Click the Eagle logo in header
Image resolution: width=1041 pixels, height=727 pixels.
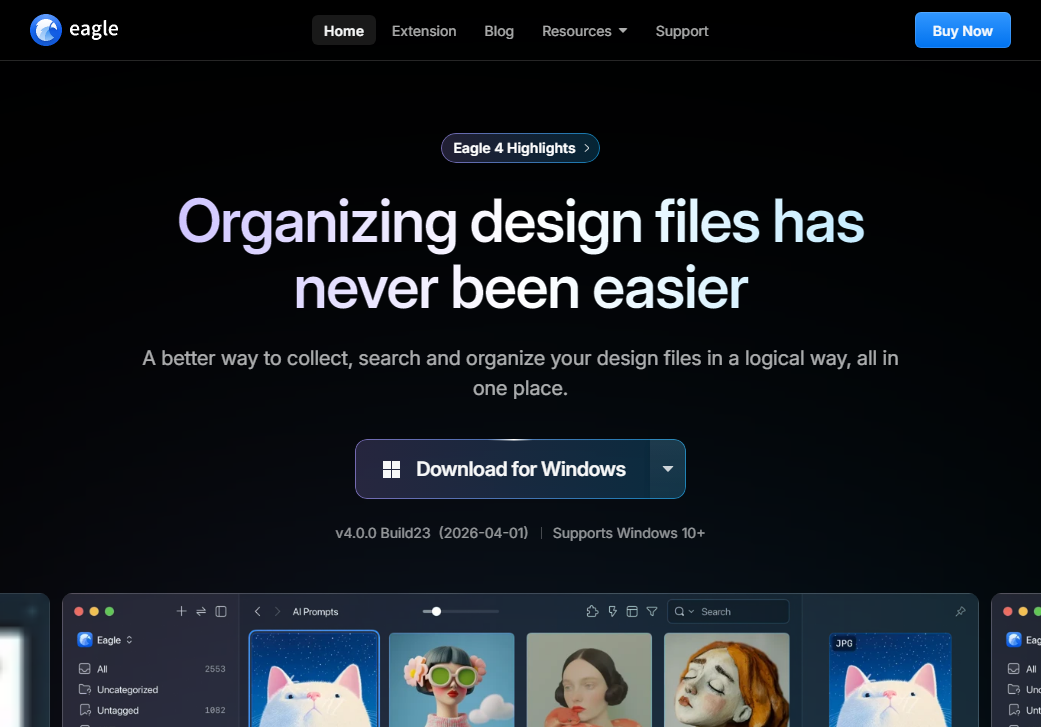click(x=74, y=30)
